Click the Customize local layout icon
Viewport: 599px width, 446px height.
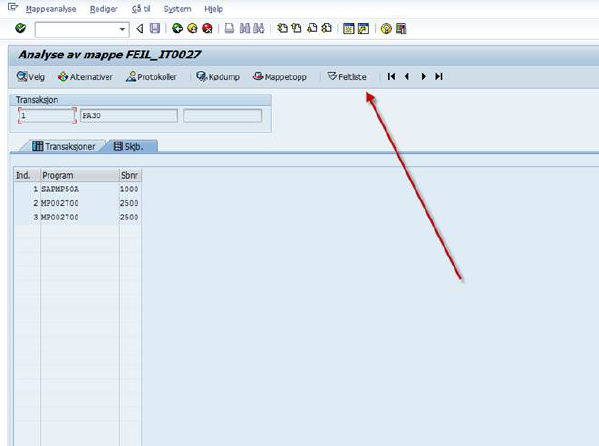tap(401, 28)
